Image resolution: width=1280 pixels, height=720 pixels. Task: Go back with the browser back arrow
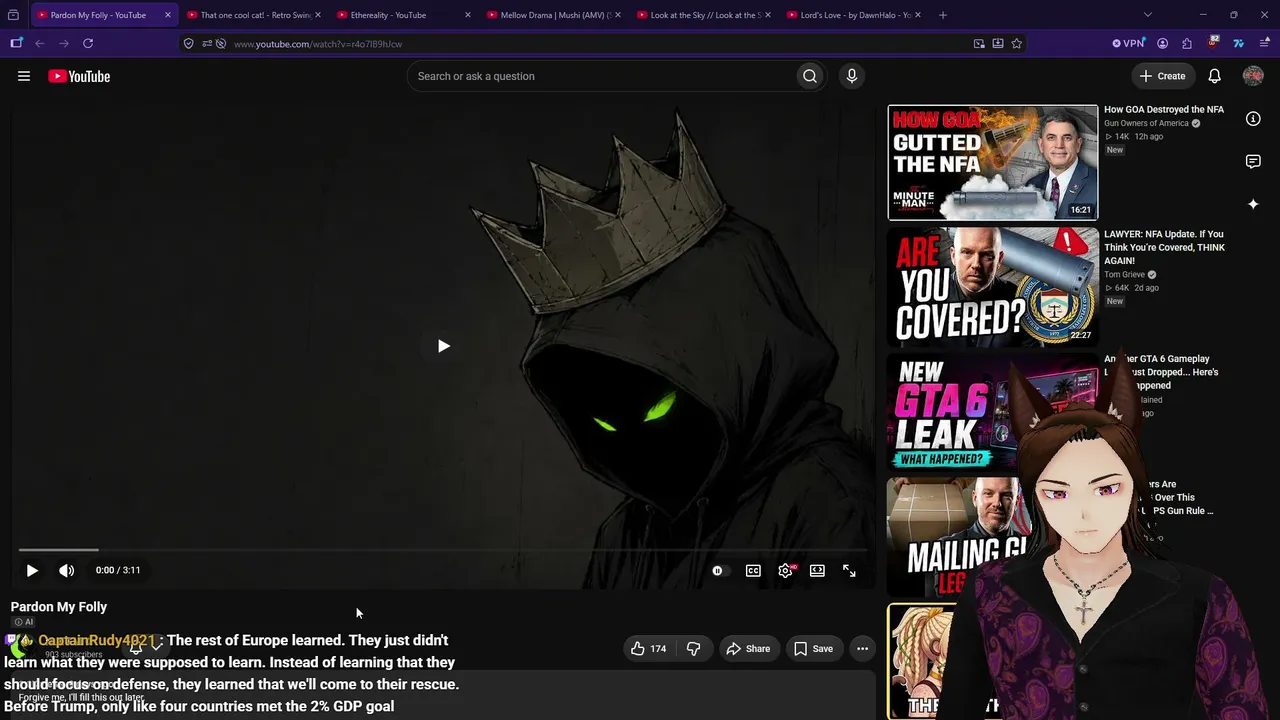(40, 43)
